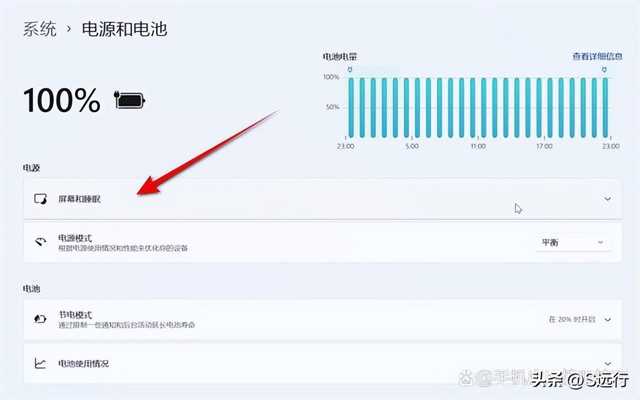
Task: Click the battery charging icon beside 100%
Action: coord(129,100)
